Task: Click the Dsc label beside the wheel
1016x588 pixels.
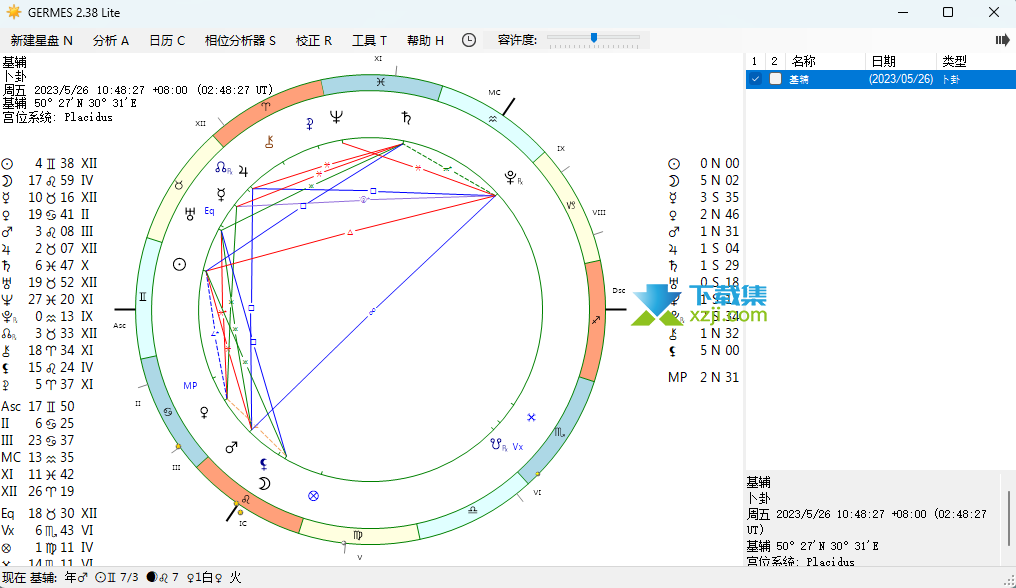Action: (x=619, y=290)
